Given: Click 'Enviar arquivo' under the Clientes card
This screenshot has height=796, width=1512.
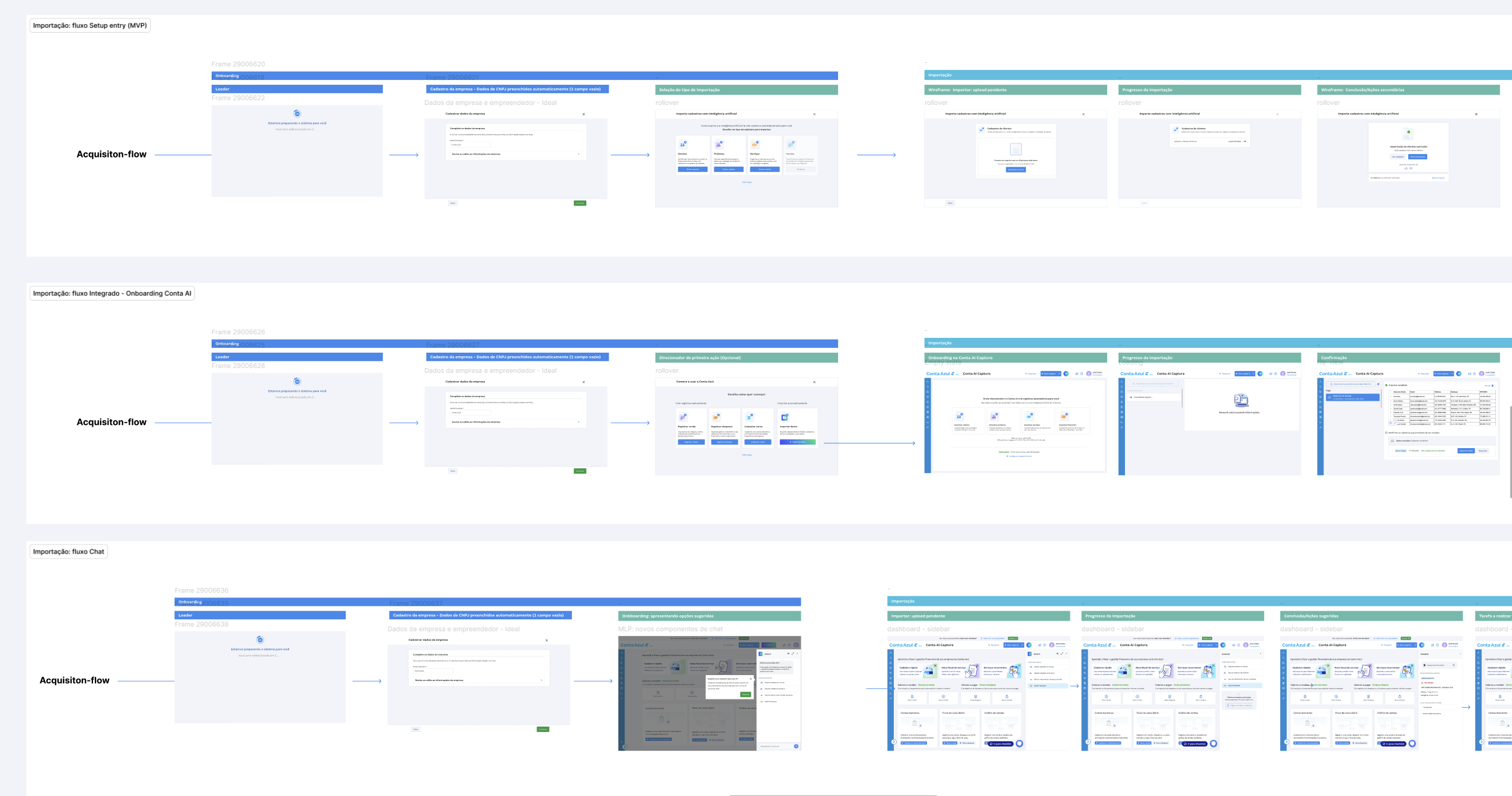Looking at the screenshot, I should (692, 170).
